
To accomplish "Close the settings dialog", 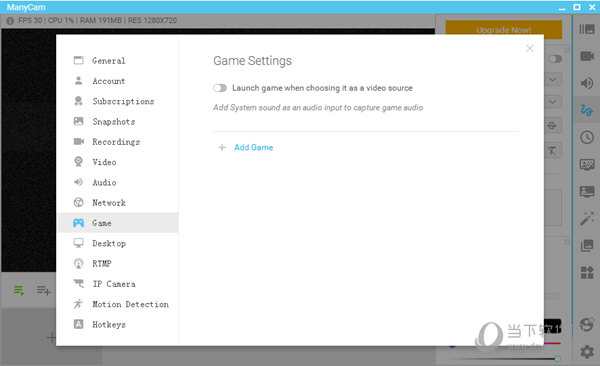I will tap(530, 48).
